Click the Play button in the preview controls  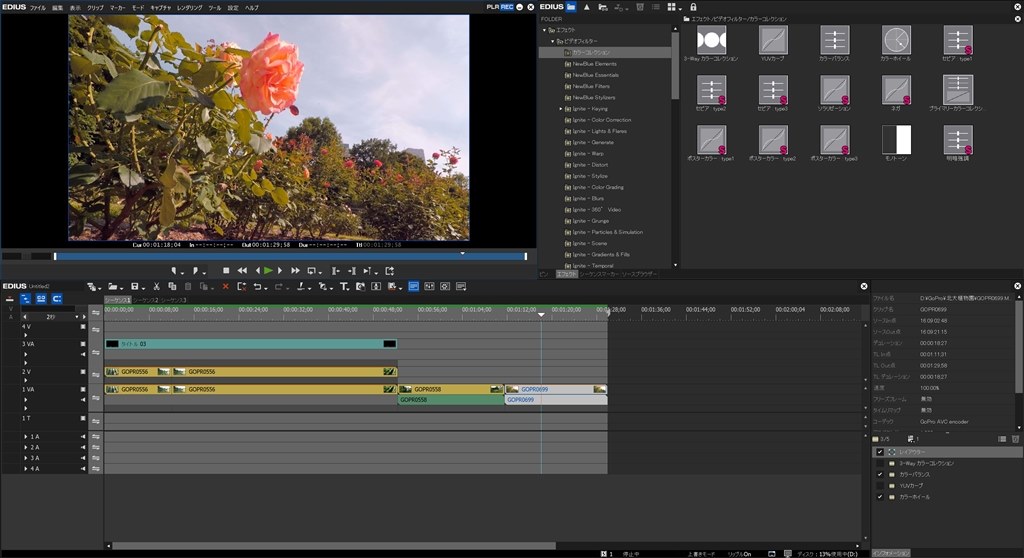[x=268, y=271]
